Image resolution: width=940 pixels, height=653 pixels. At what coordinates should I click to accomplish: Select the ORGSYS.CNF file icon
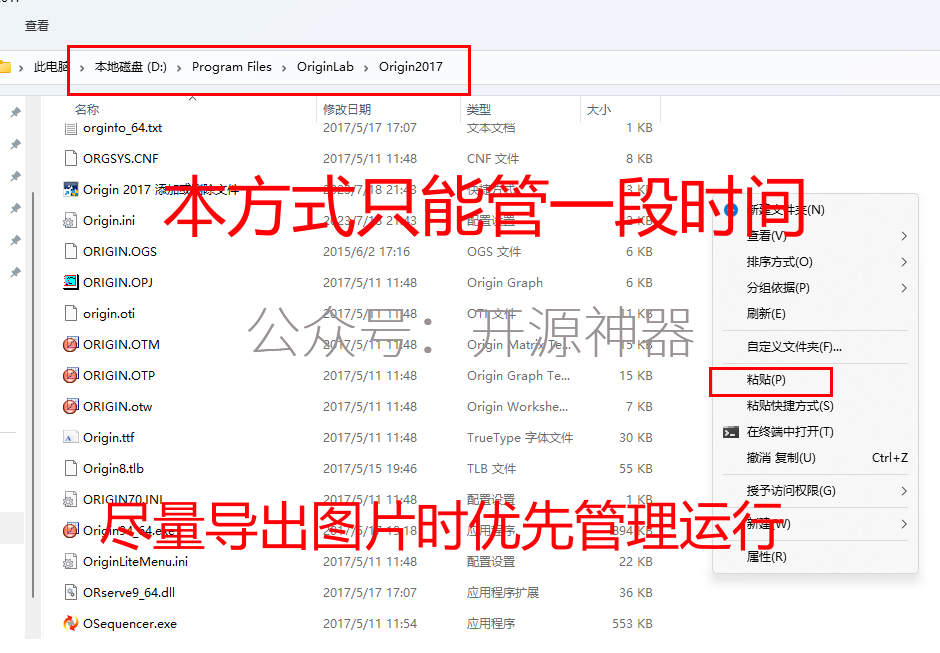tap(71, 158)
